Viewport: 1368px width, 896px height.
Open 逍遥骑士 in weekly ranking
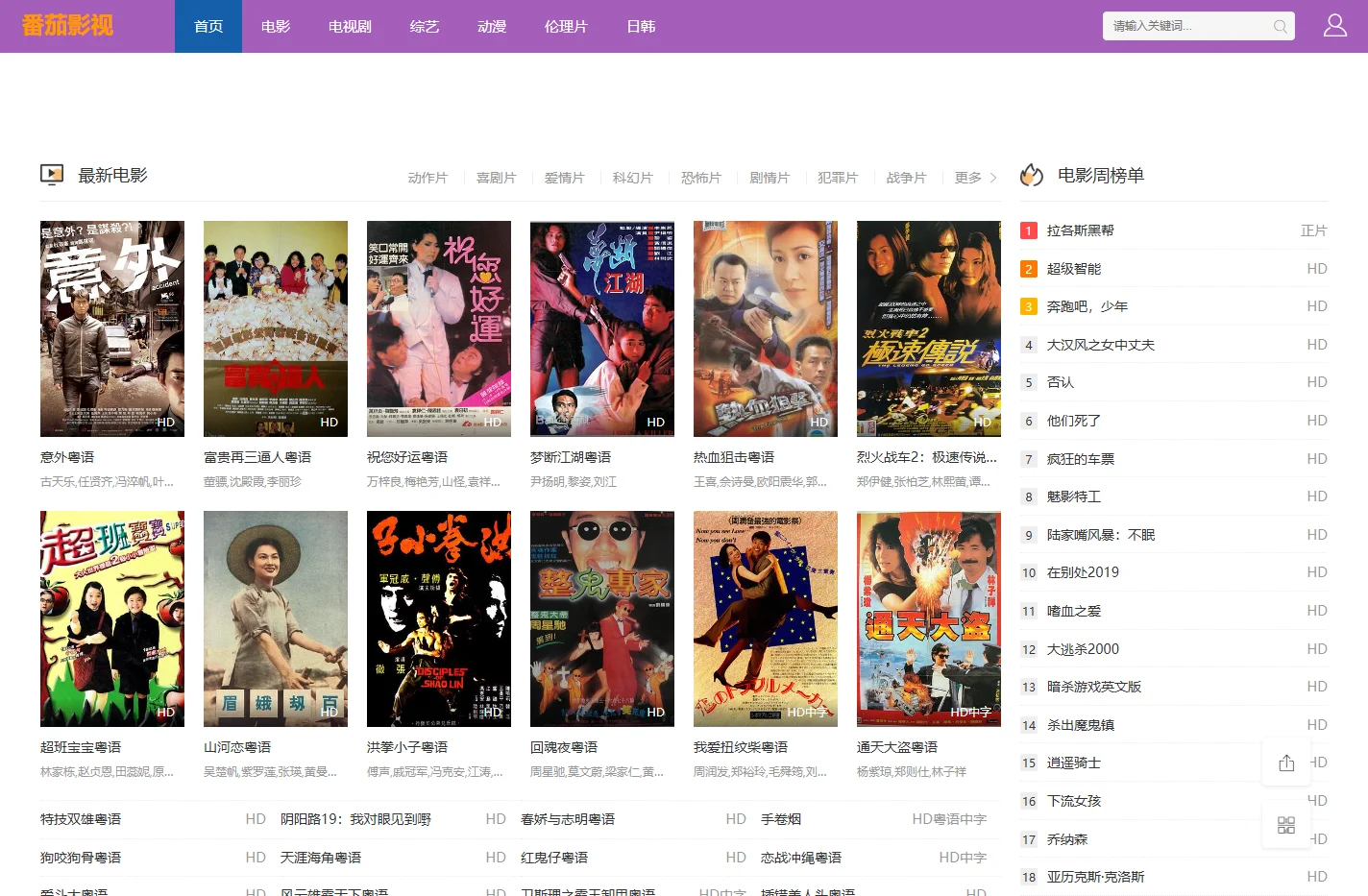(x=1074, y=763)
